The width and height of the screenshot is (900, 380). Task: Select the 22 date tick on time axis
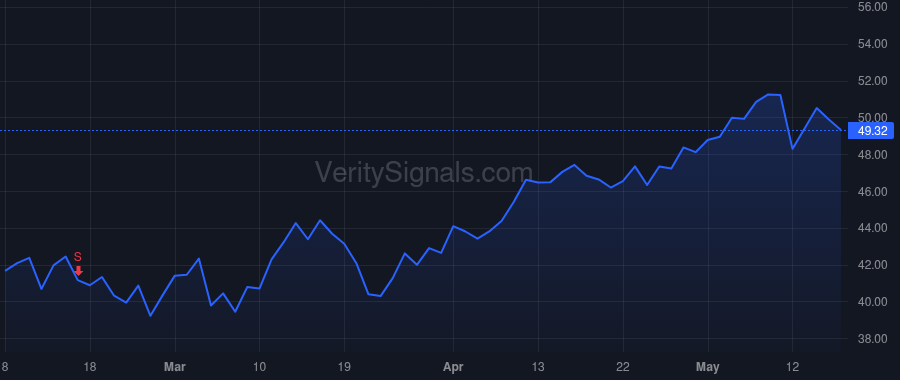623,366
